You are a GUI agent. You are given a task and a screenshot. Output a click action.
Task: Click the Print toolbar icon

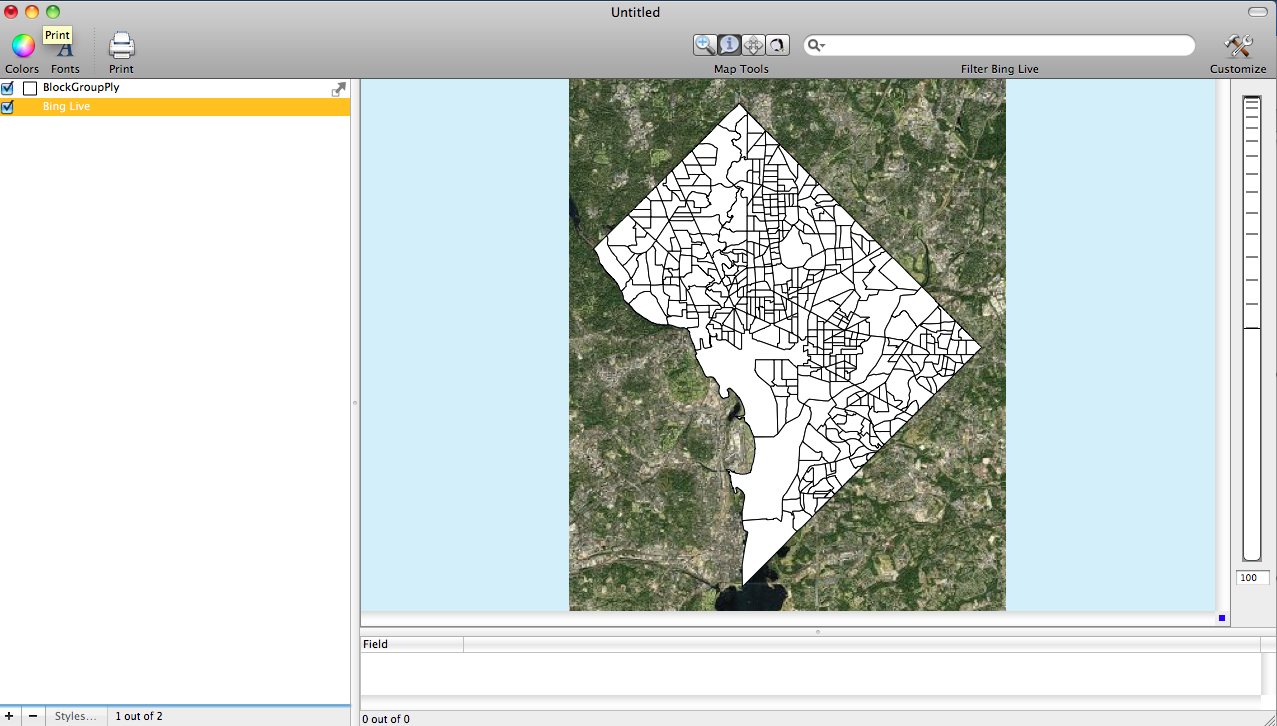(x=121, y=46)
